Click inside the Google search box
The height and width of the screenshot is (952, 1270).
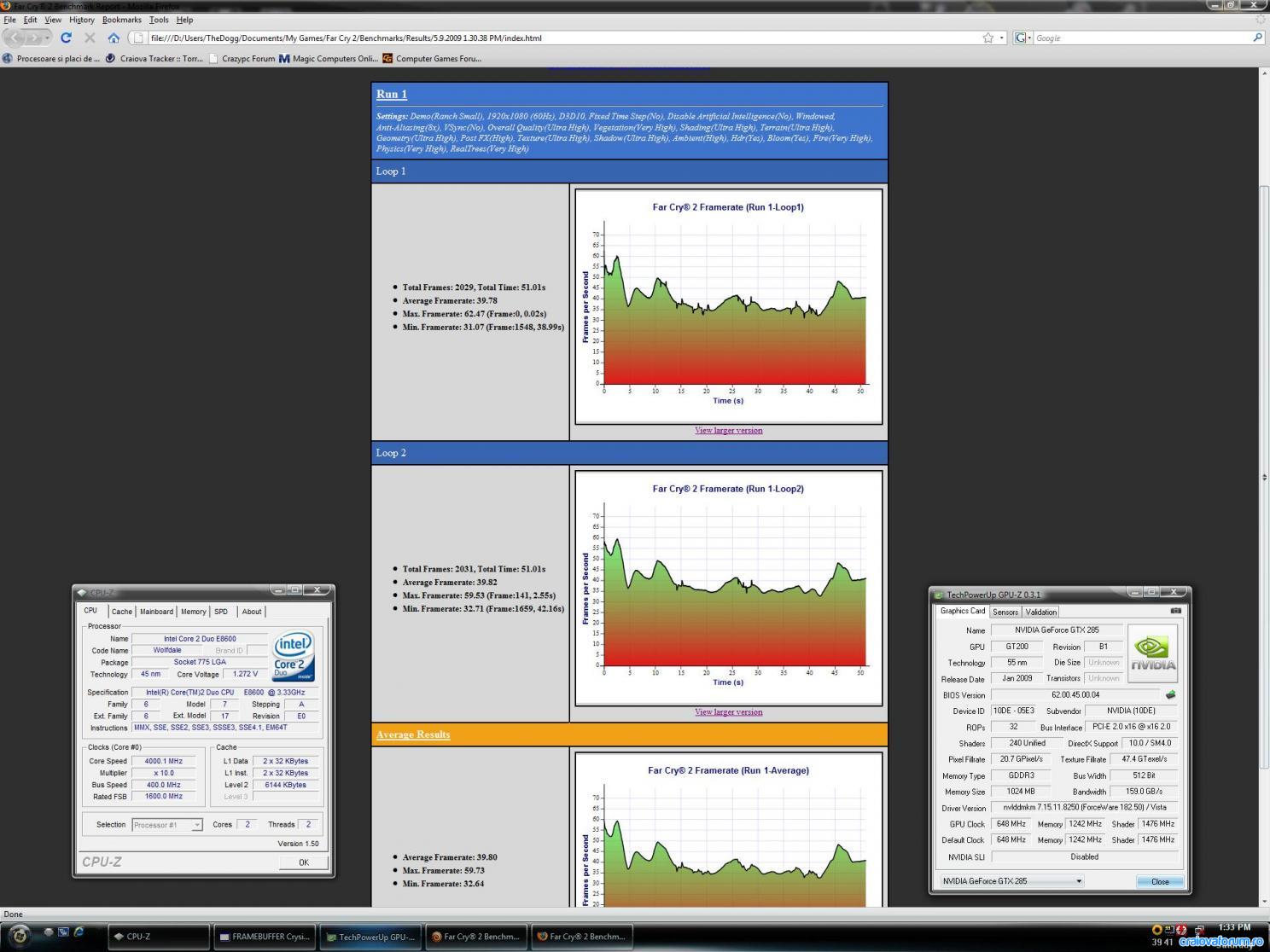1141,38
